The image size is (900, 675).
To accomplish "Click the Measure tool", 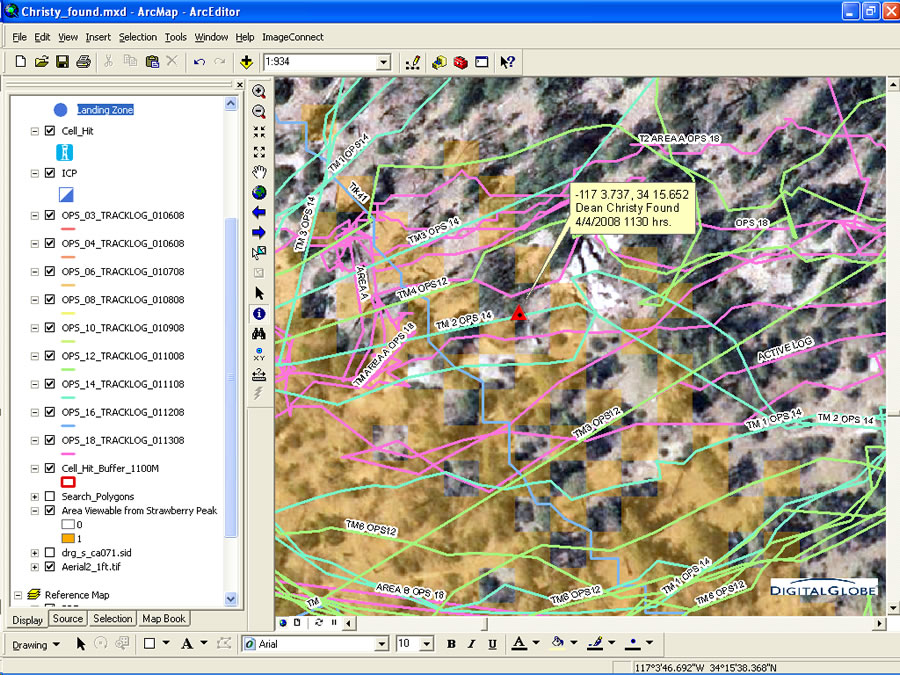I will [259, 374].
